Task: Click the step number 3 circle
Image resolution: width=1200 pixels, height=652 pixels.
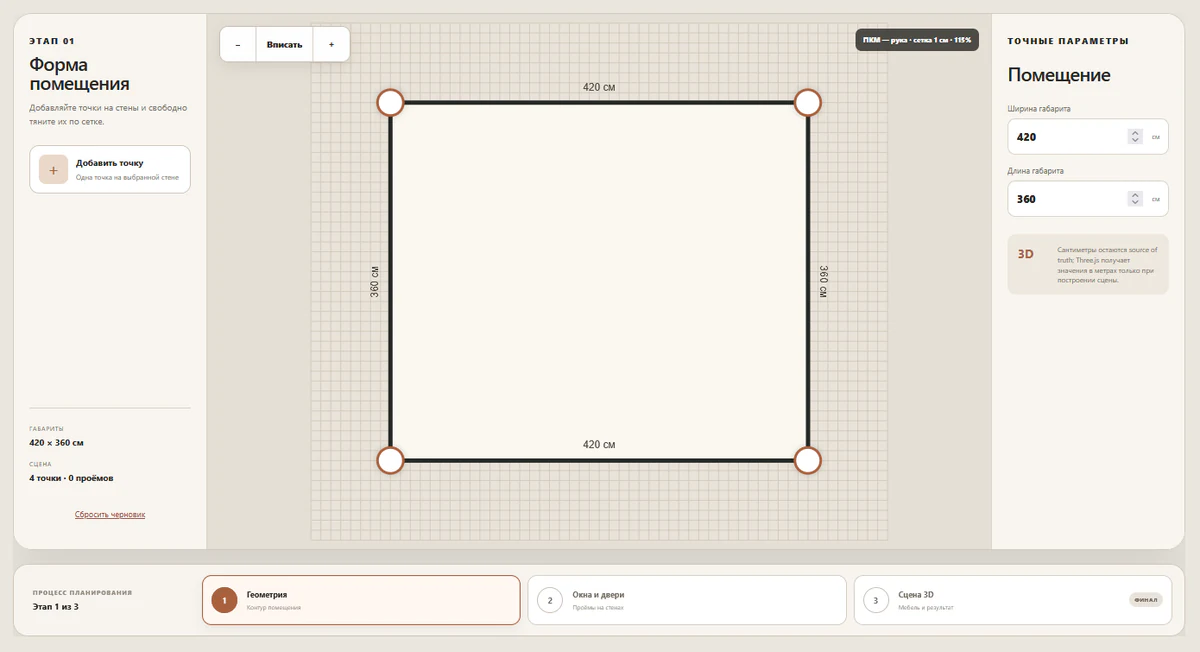Action: (x=875, y=600)
